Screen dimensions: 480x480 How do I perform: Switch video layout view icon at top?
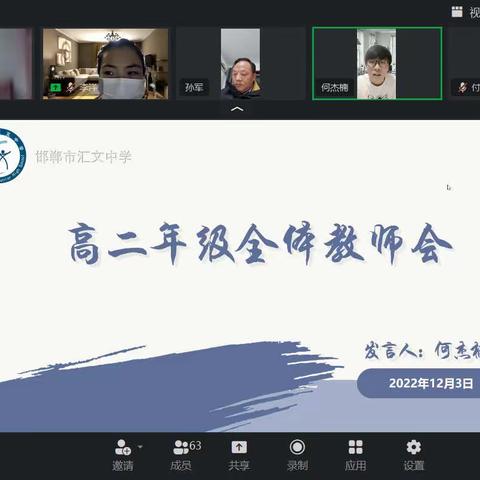click(x=457, y=12)
